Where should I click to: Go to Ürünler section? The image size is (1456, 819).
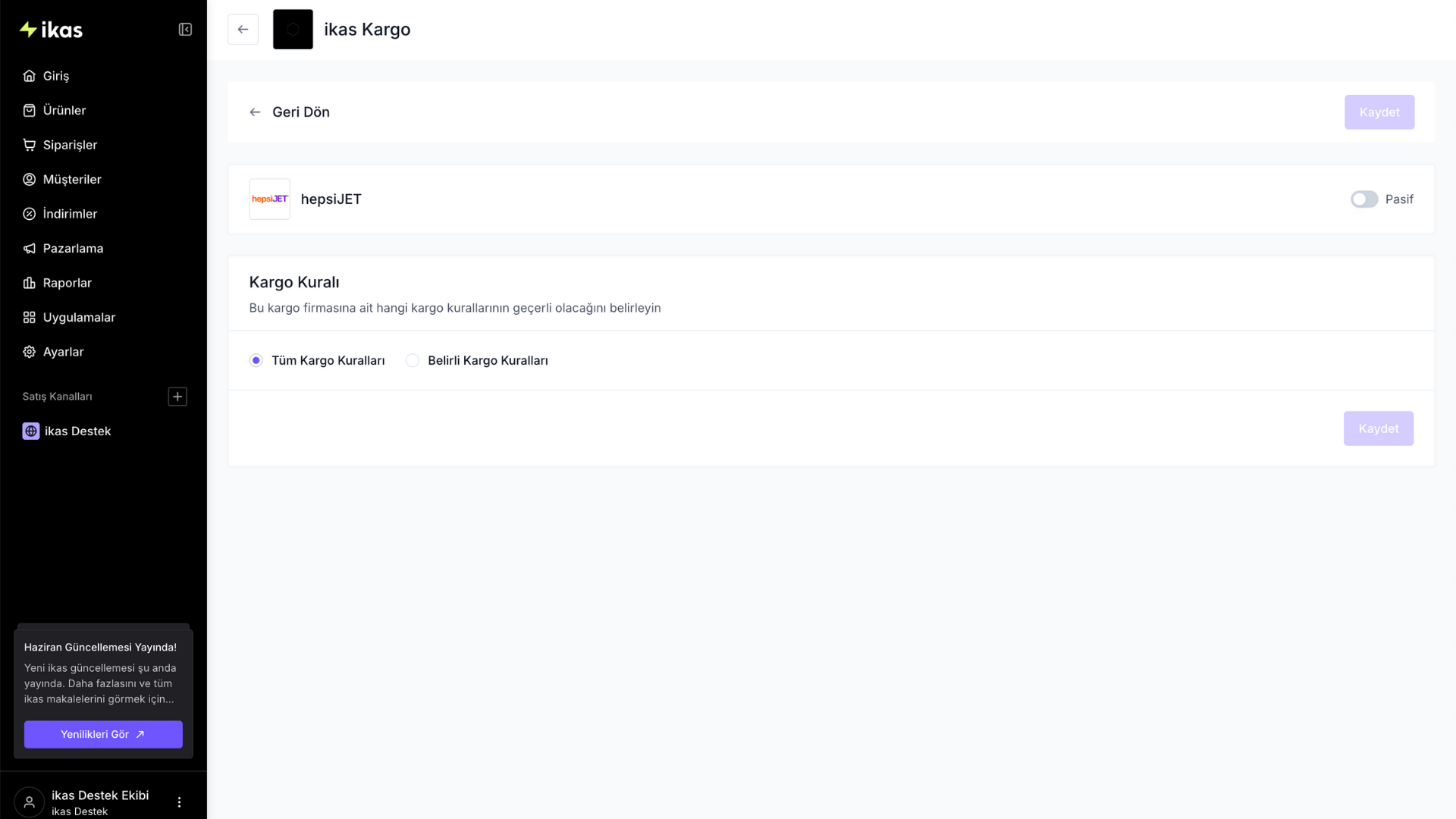tap(64, 111)
